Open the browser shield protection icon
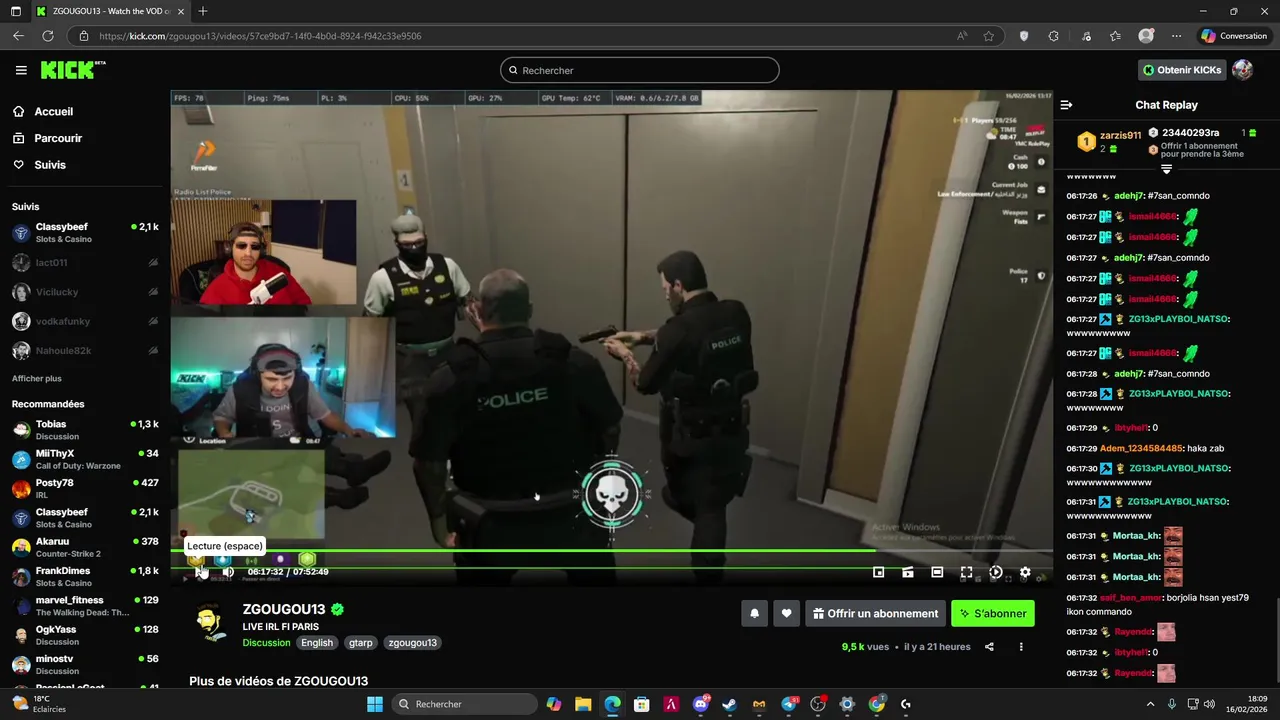The width and height of the screenshot is (1280, 720). click(1024, 36)
